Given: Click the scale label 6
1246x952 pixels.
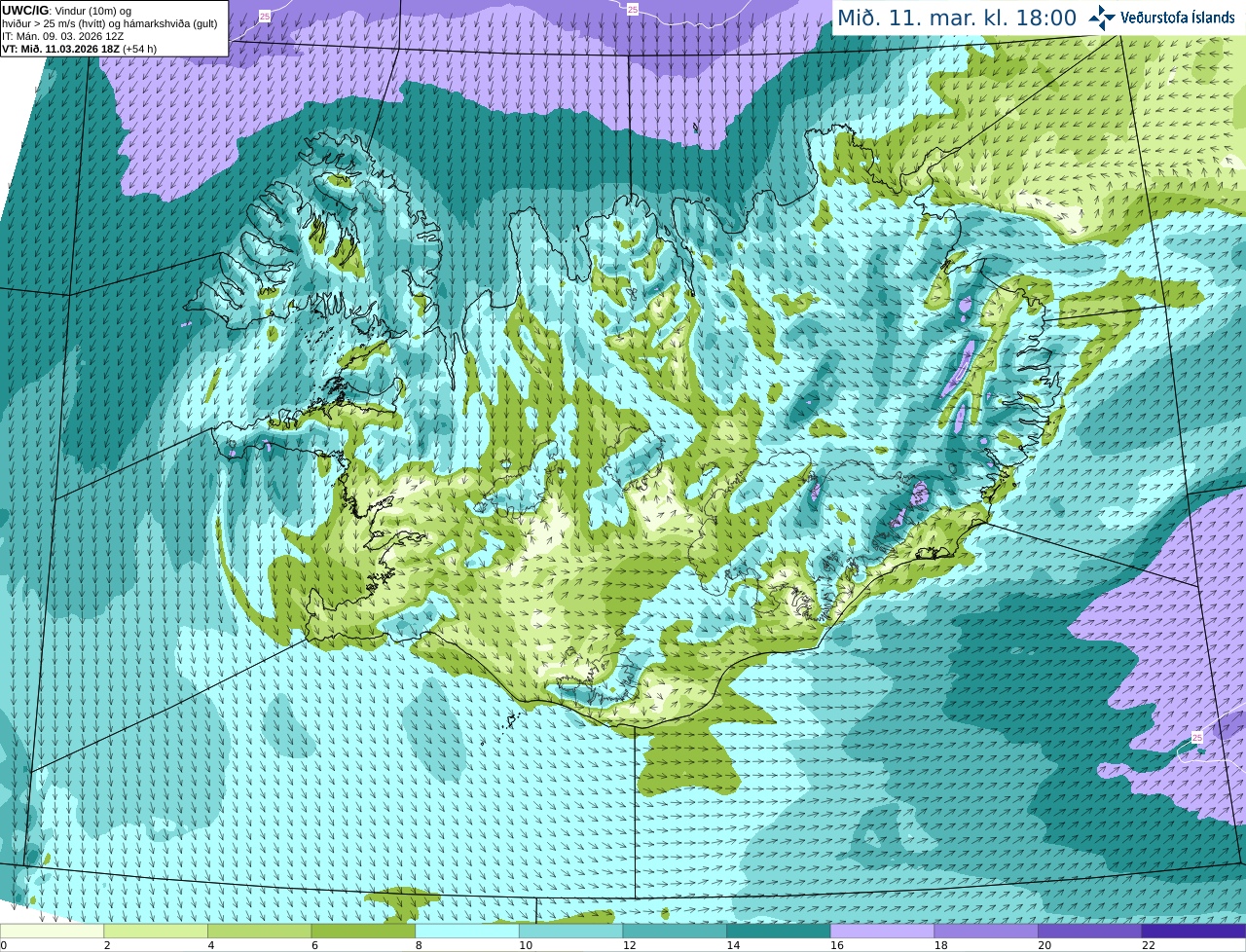Looking at the screenshot, I should (x=315, y=945).
